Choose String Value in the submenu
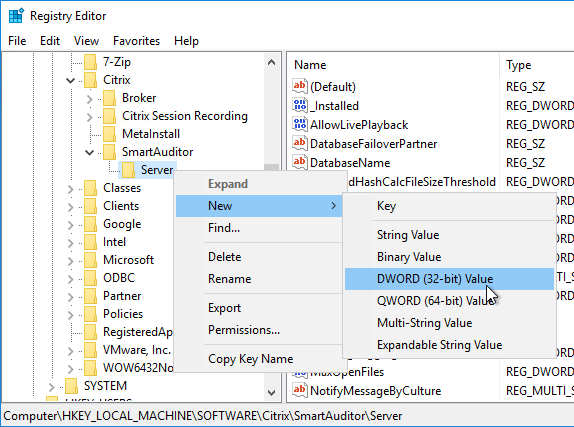The height and width of the screenshot is (427, 574). 449,235
